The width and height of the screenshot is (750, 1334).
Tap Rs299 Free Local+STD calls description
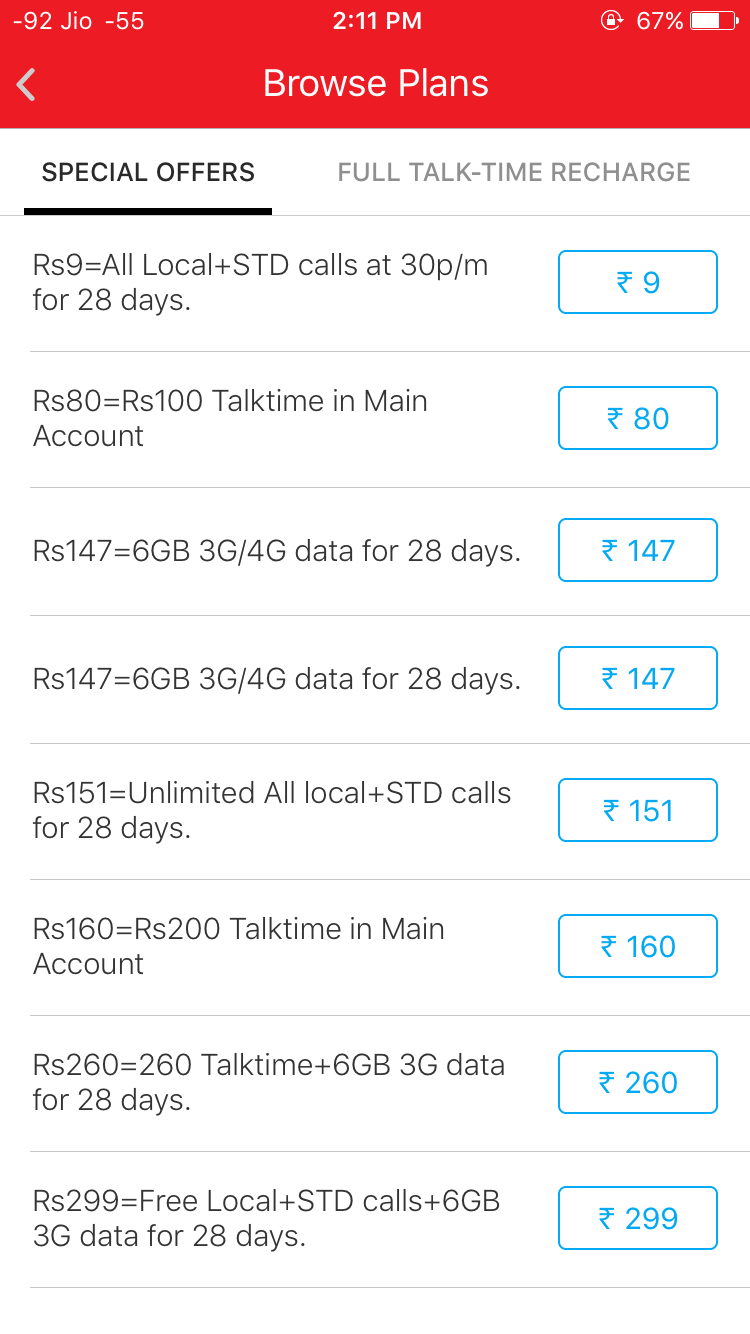(x=266, y=1218)
